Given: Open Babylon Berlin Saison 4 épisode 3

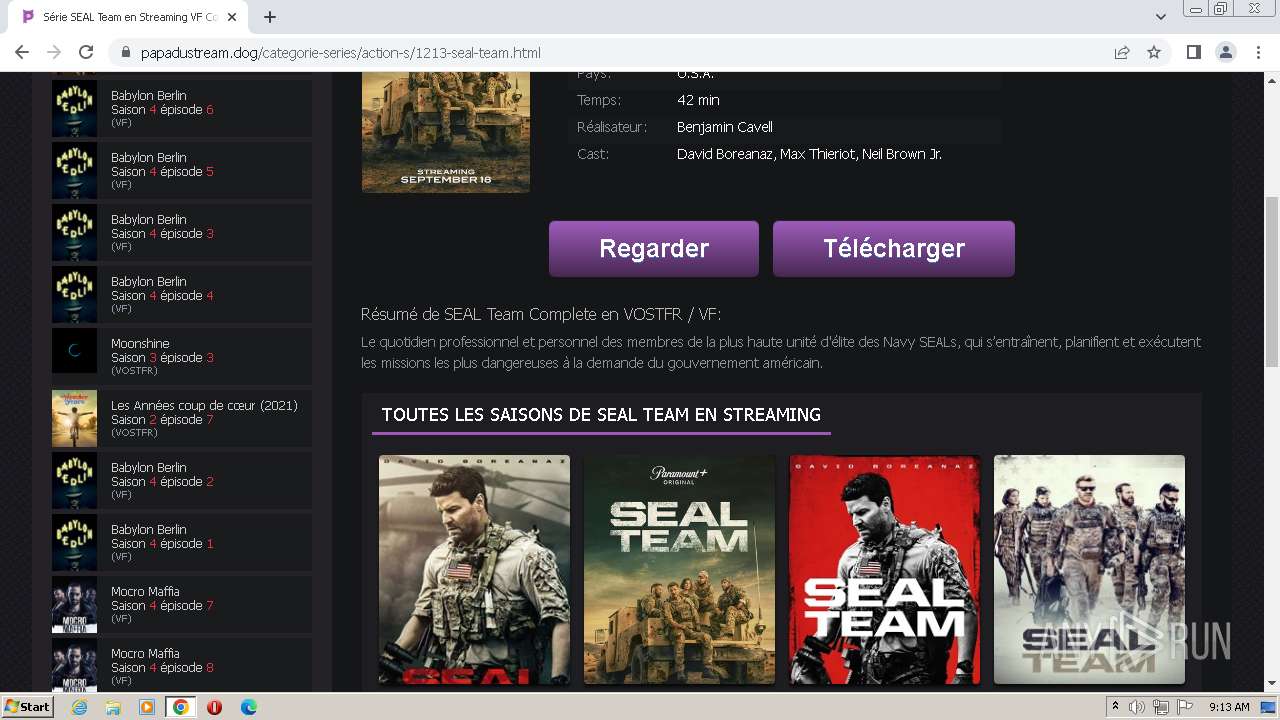Looking at the screenshot, I should tap(182, 232).
